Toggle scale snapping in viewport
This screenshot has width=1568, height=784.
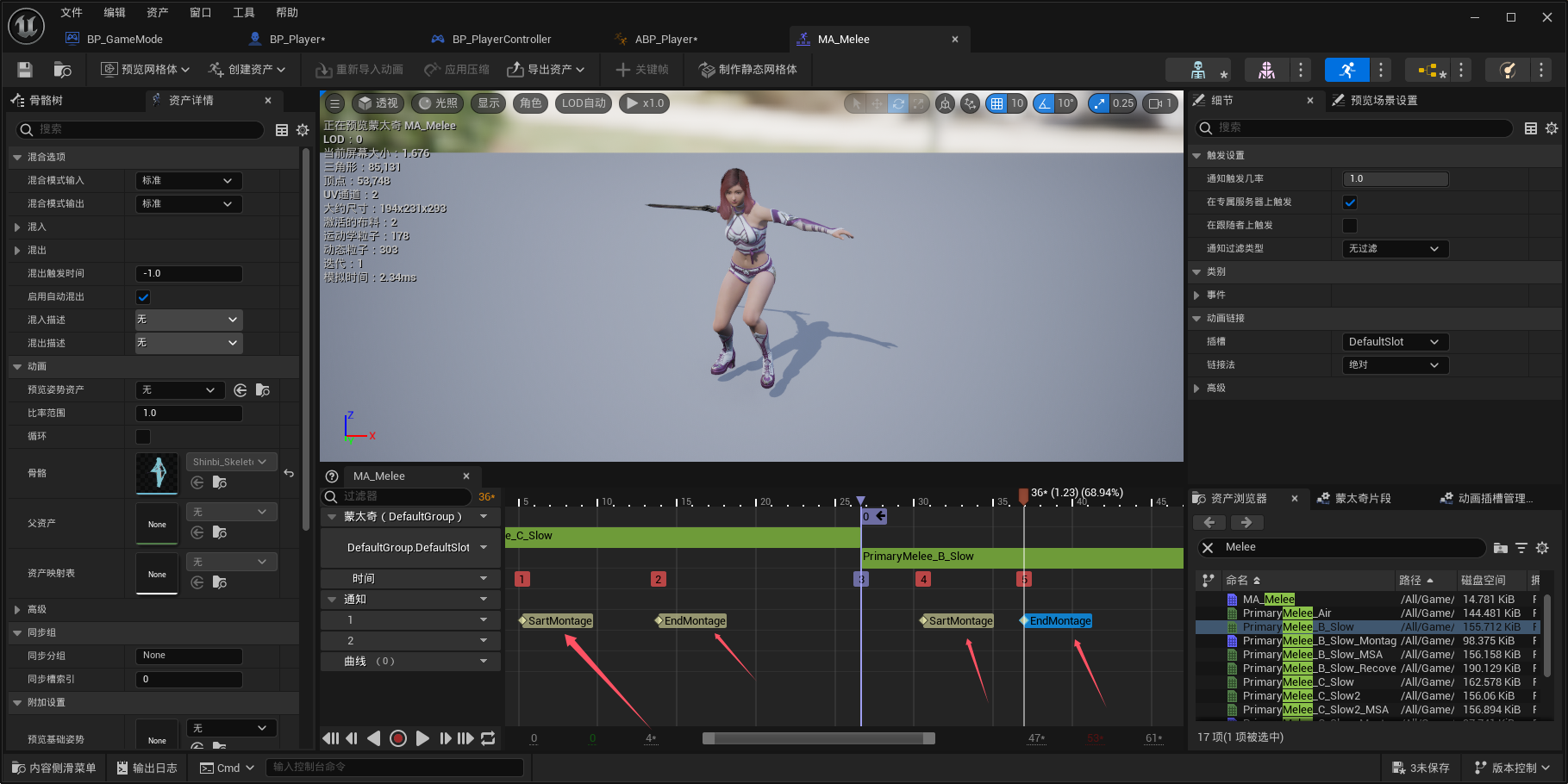(x=1099, y=103)
